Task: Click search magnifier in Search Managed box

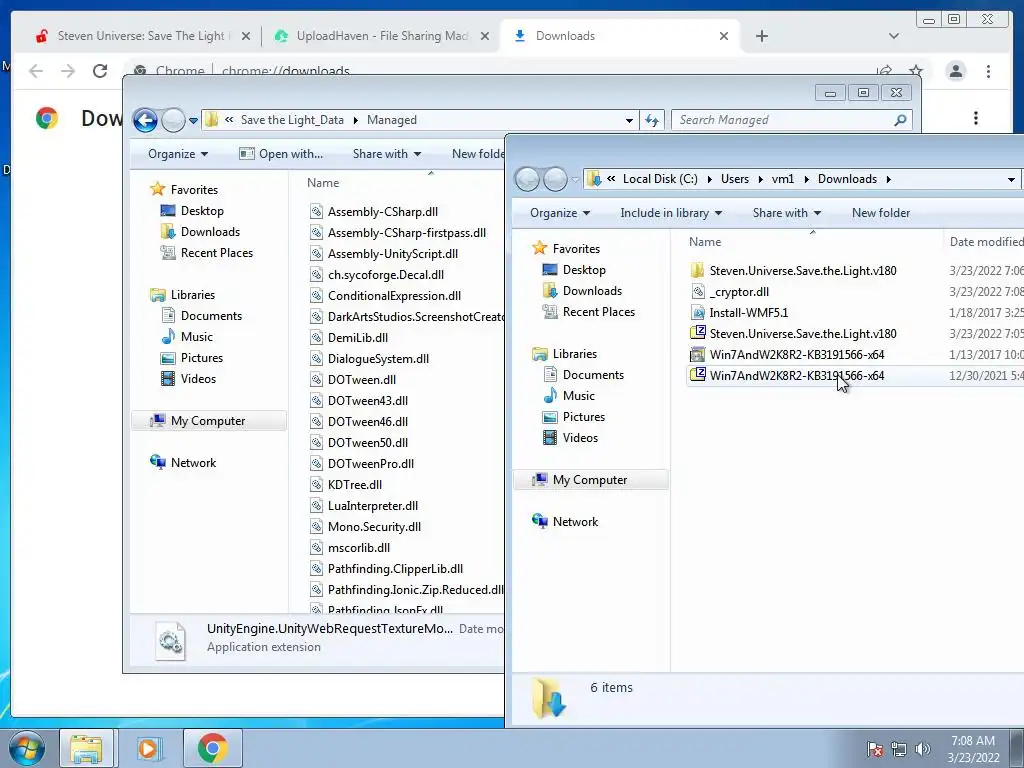Action: (901, 120)
